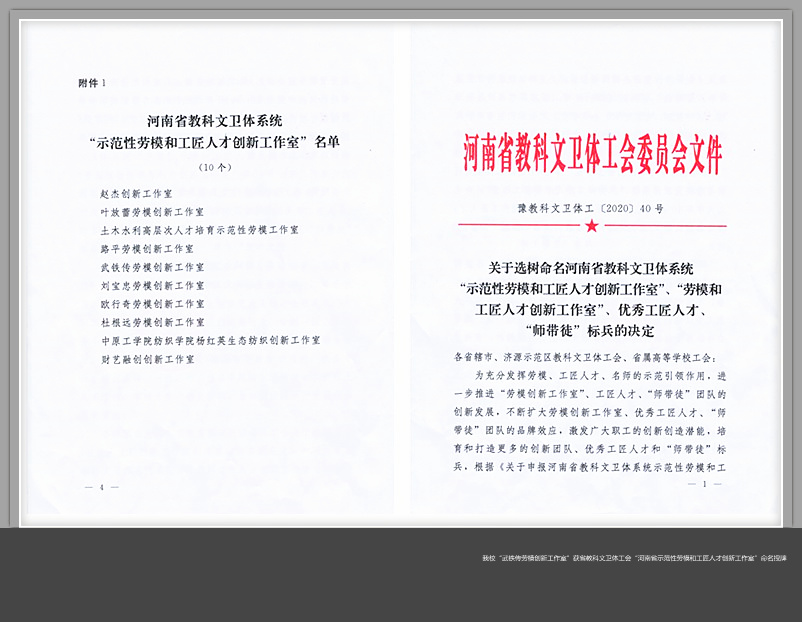Click the 财艺融创创新工作室 entry

(147, 358)
